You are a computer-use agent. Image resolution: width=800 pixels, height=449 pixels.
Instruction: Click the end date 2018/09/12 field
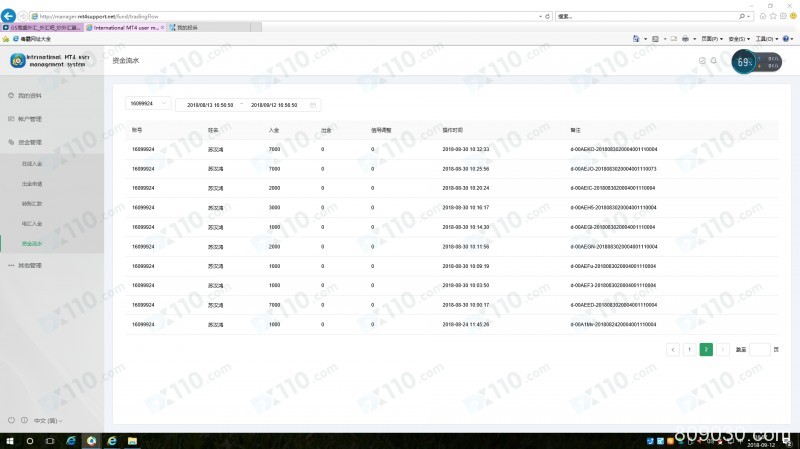(274, 105)
